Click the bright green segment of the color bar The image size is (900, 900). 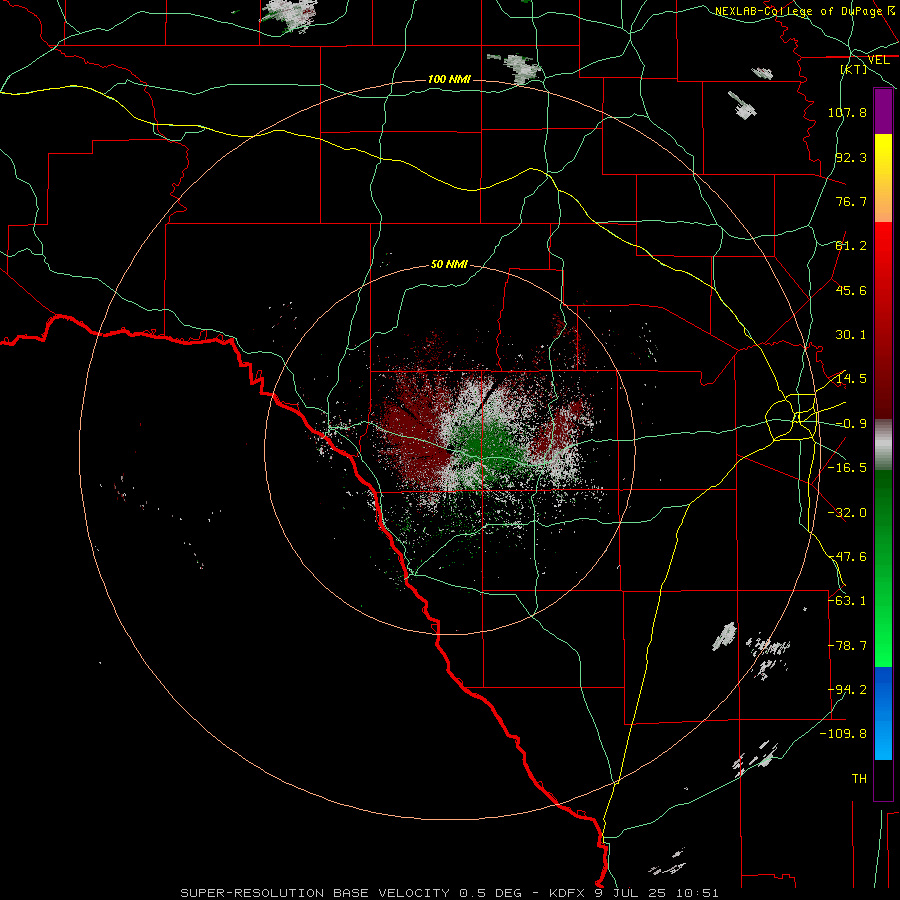coord(883,620)
